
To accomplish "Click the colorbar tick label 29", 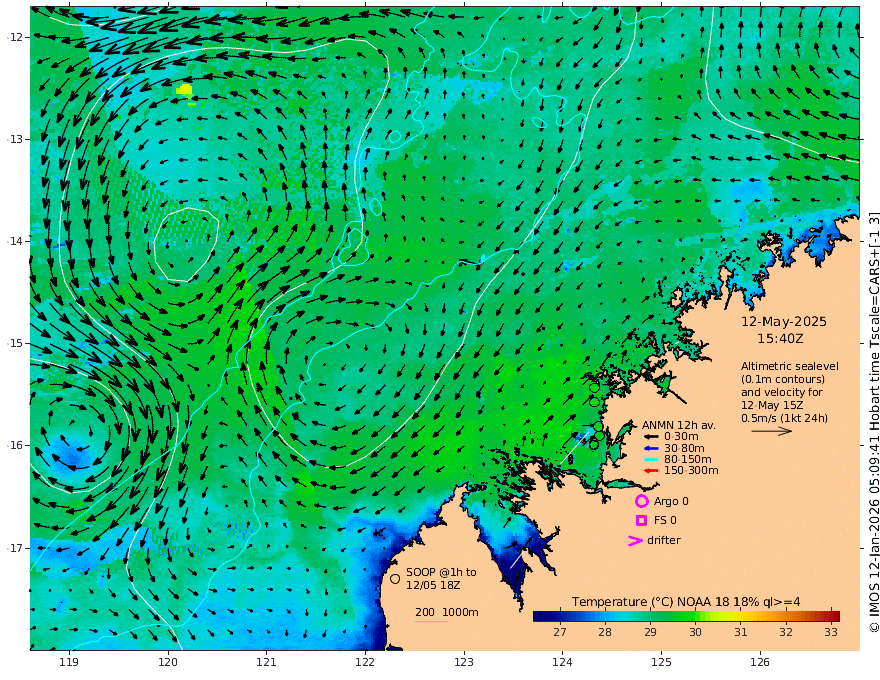I will (x=650, y=632).
